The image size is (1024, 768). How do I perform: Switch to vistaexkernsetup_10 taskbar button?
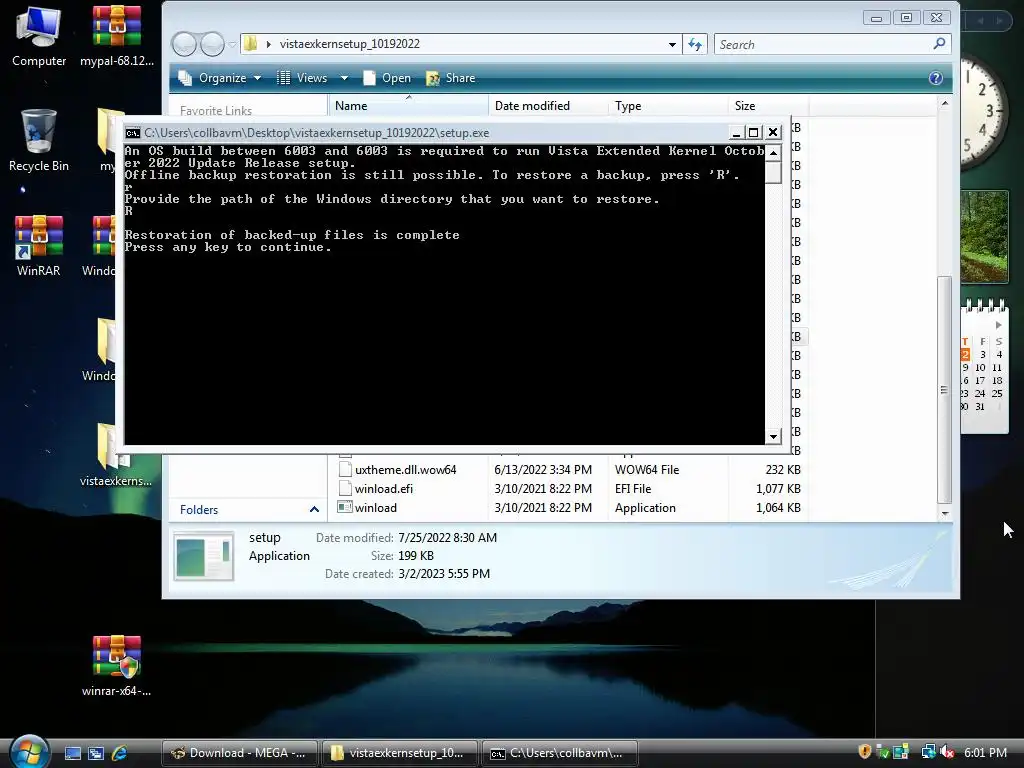pos(399,753)
